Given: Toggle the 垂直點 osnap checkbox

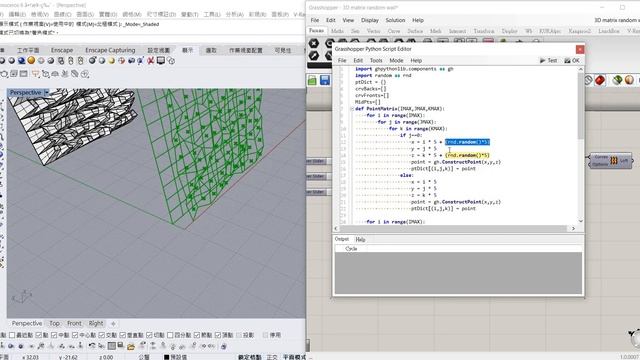Looking at the screenshot, I should pos(122,335).
